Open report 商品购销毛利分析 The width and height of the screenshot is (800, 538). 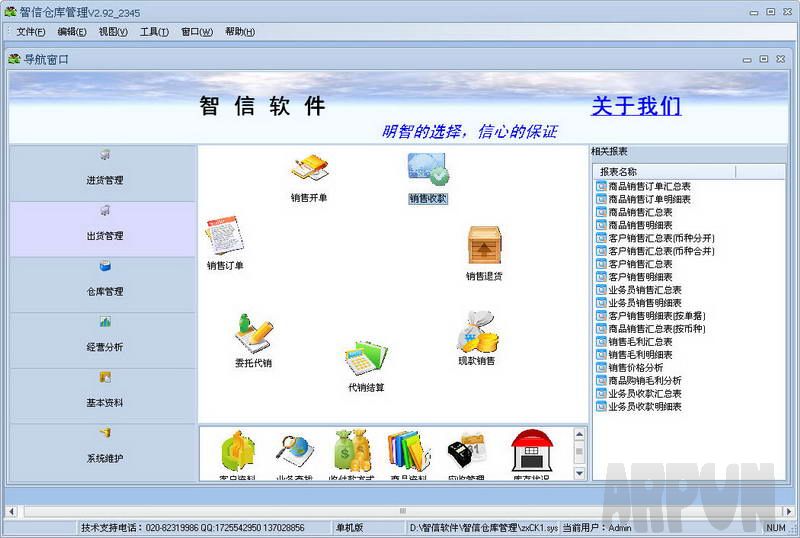coord(639,381)
